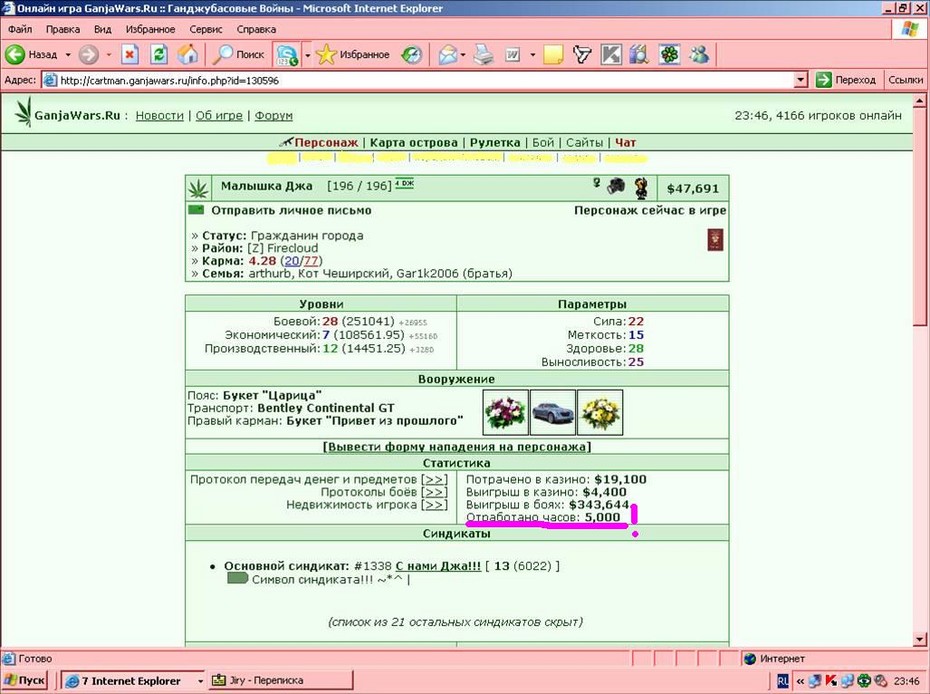Screen dimensions: 930x694
Task: Click the vertical scrollbar down arrow
Action: coord(919,639)
